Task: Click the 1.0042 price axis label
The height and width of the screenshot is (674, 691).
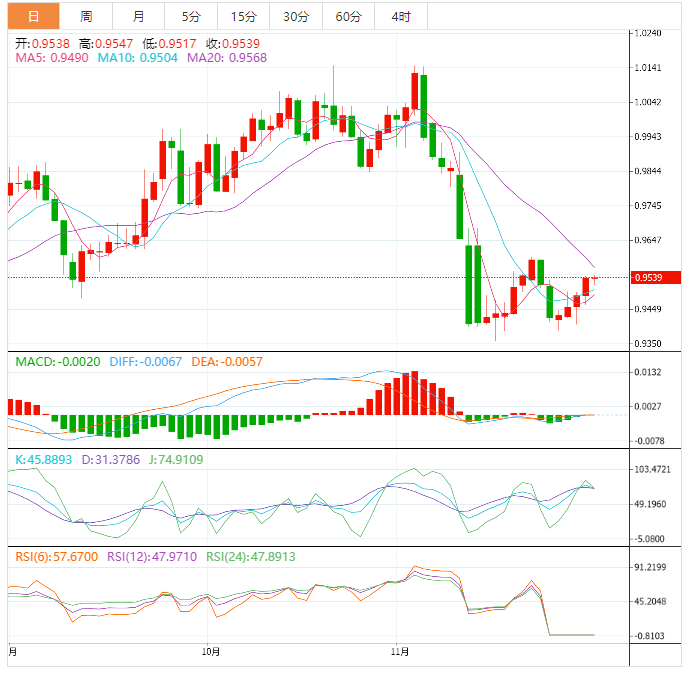Action: click(648, 102)
